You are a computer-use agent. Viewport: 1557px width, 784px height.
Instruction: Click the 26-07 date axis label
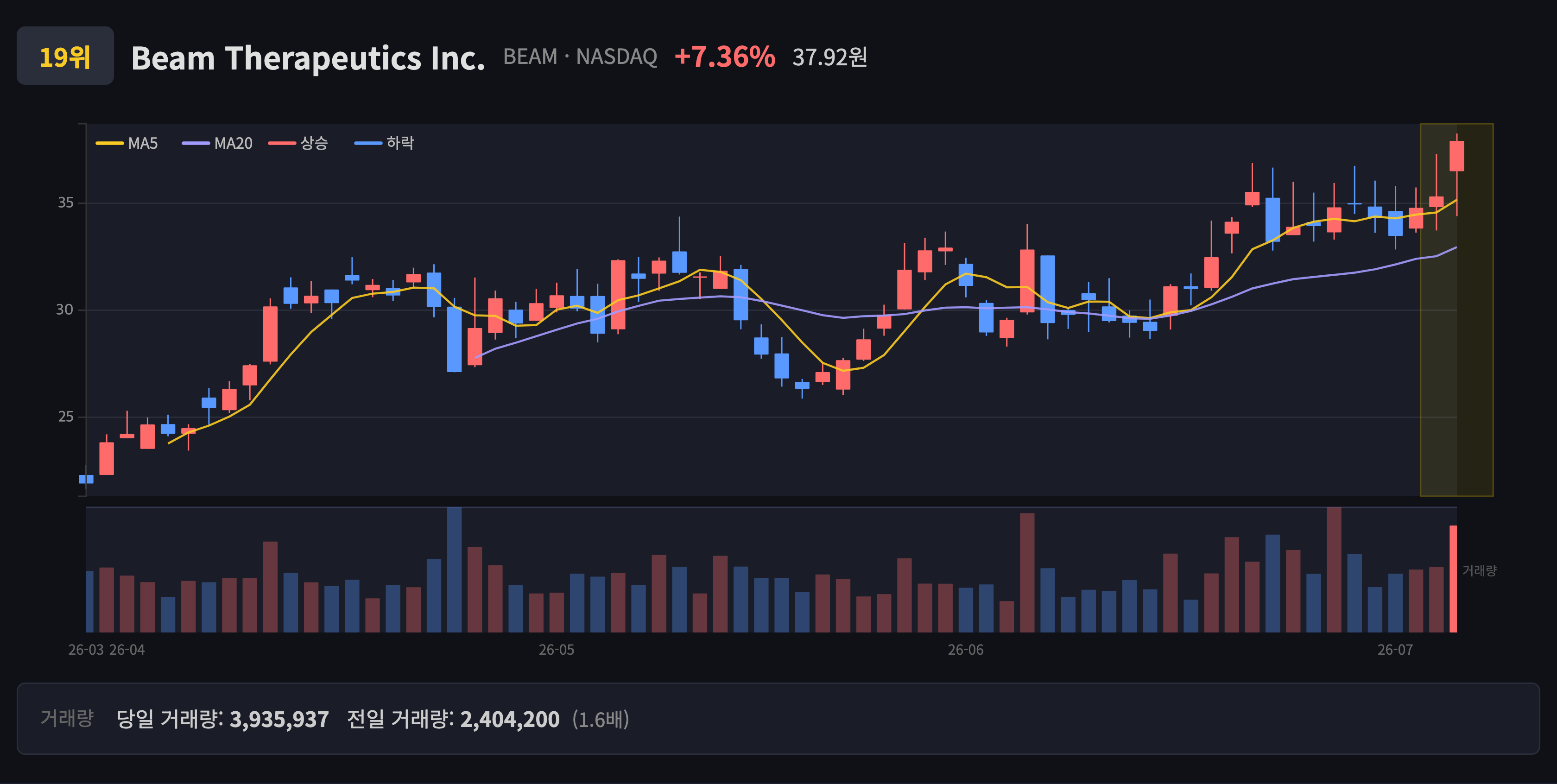pyautogui.click(x=1396, y=650)
